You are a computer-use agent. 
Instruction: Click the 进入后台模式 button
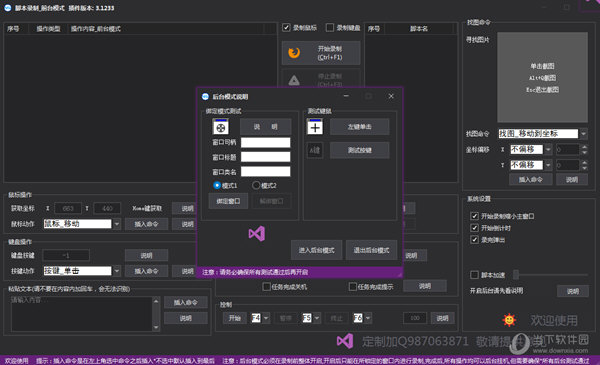(316, 250)
